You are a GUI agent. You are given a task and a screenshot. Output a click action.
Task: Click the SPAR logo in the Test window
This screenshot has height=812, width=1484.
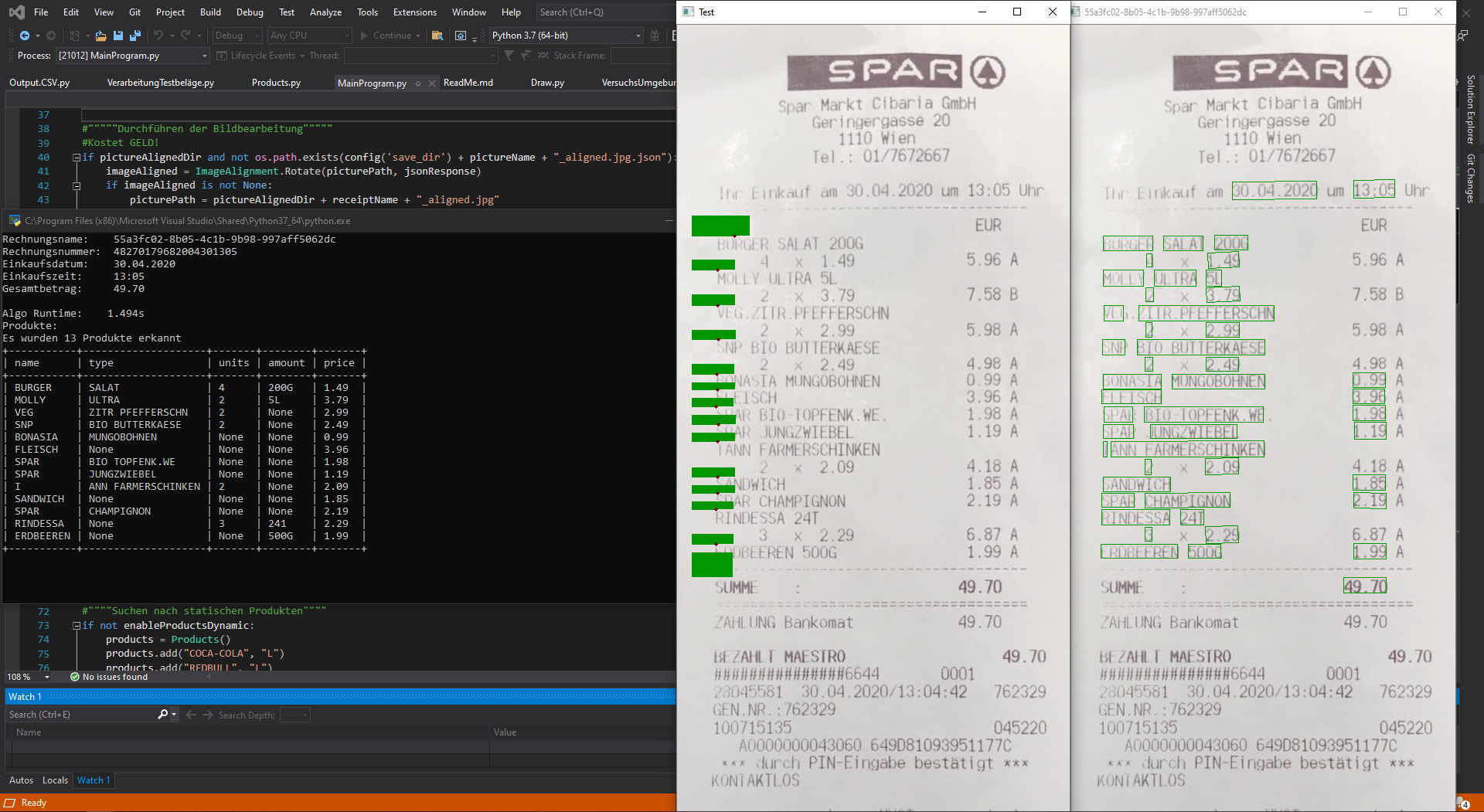(x=897, y=73)
